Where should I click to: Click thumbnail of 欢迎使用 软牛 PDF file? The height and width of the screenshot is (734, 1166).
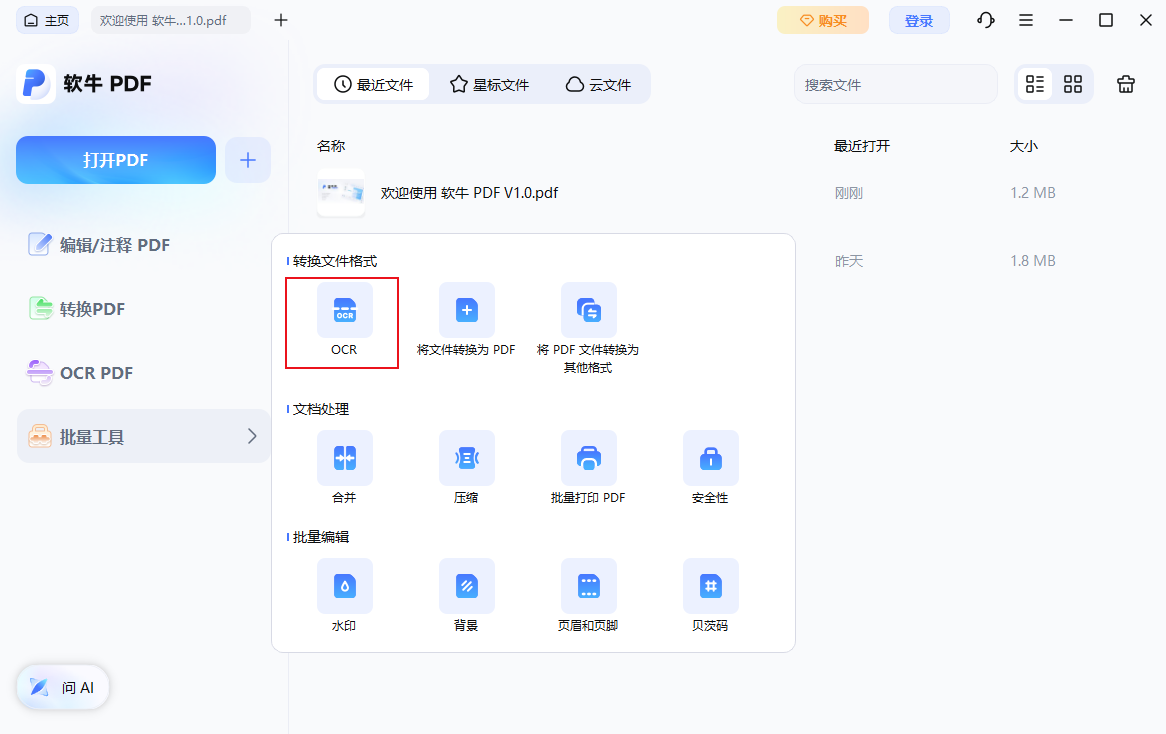341,193
